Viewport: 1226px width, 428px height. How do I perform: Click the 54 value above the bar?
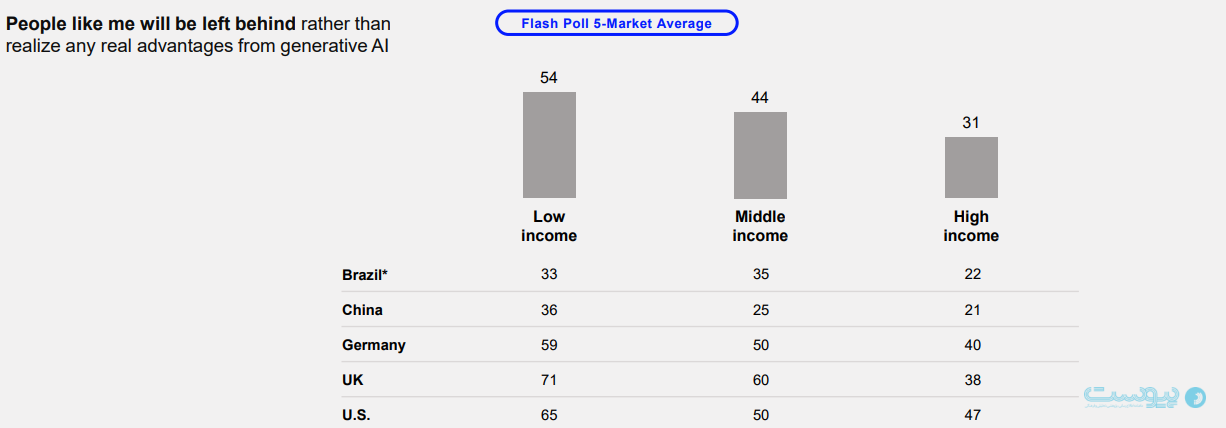[x=549, y=77]
